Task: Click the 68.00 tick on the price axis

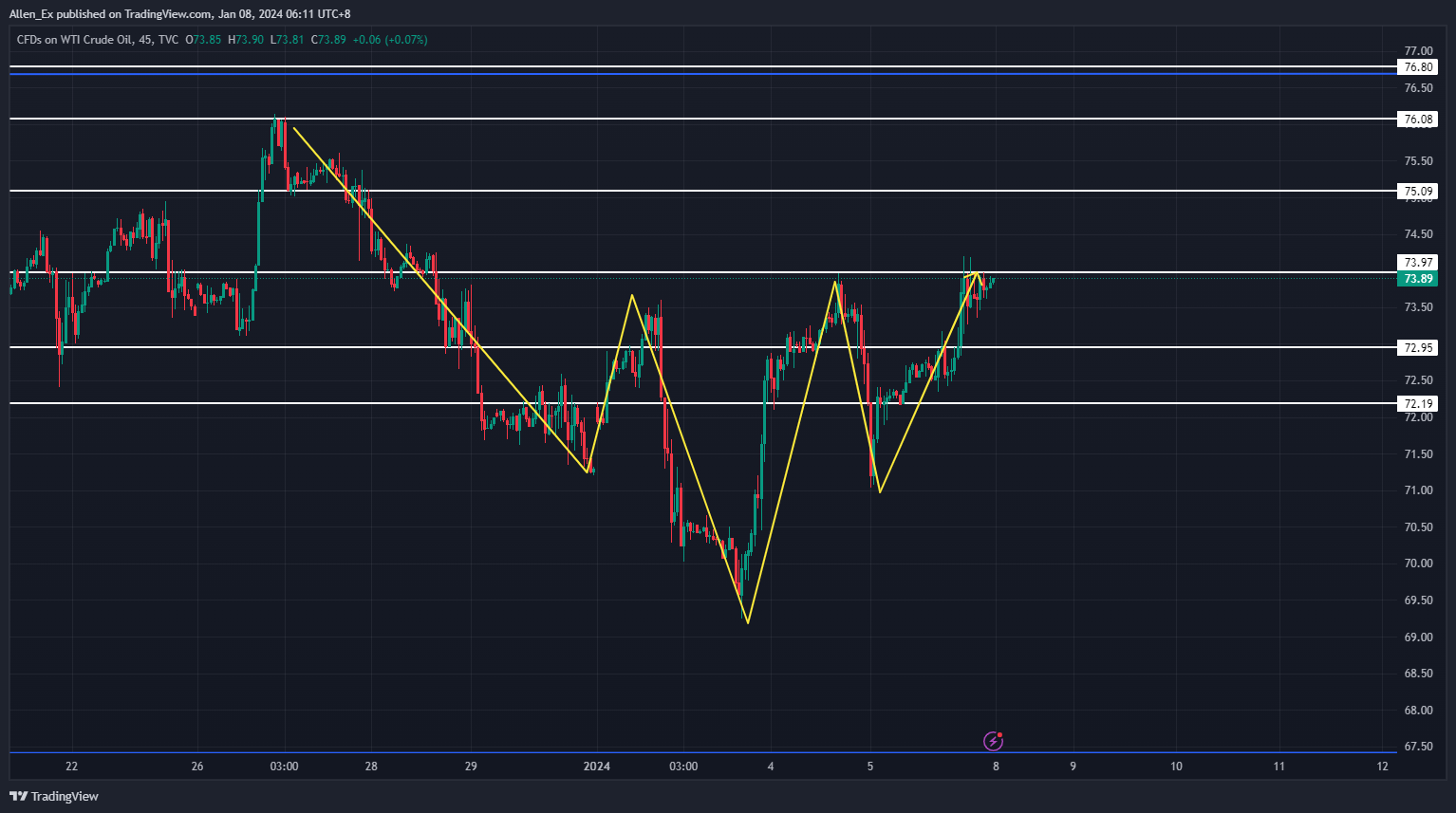Action: 1418,711
